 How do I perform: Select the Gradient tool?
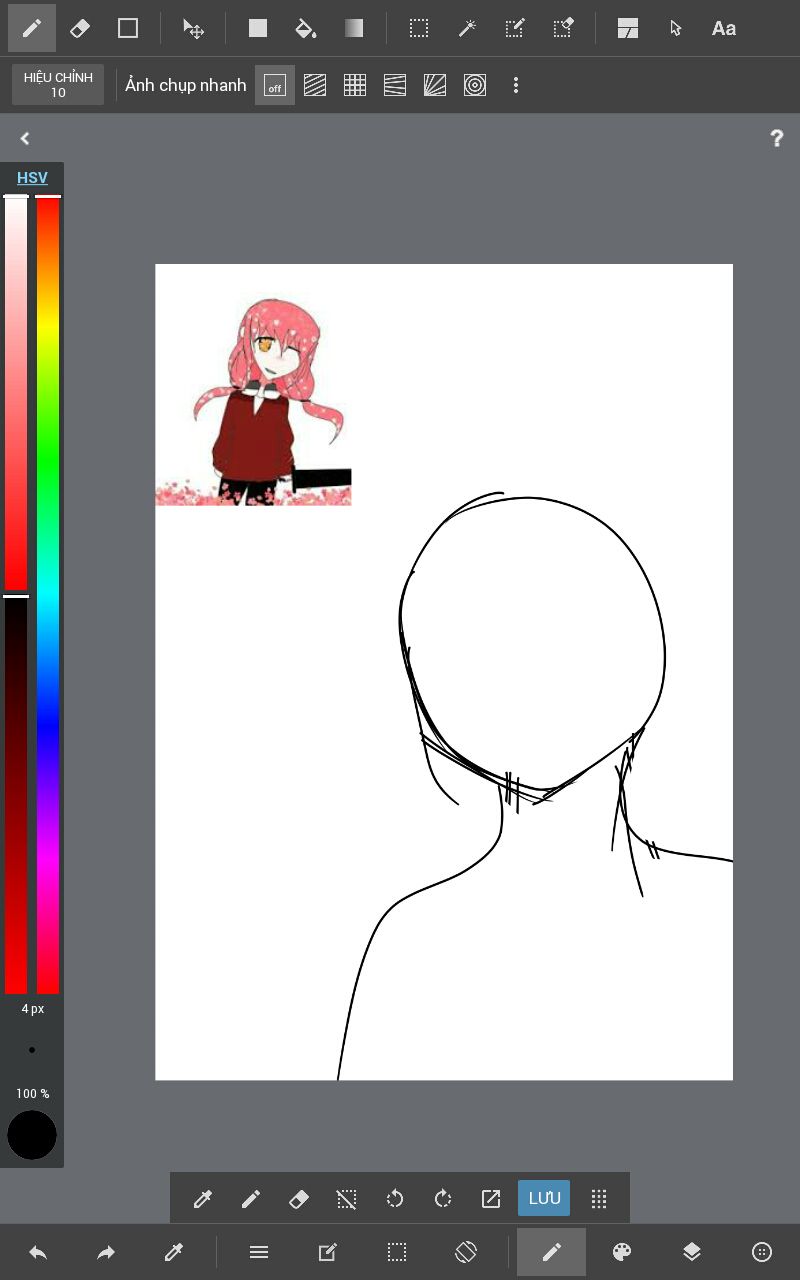354,28
